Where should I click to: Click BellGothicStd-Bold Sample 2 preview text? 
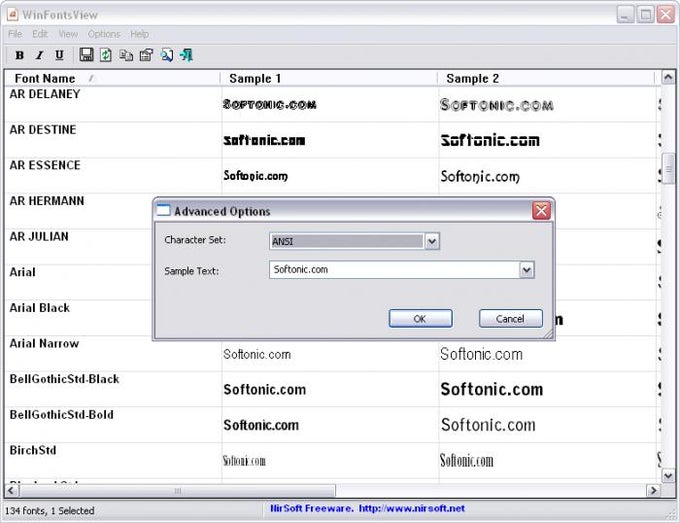pos(488,425)
